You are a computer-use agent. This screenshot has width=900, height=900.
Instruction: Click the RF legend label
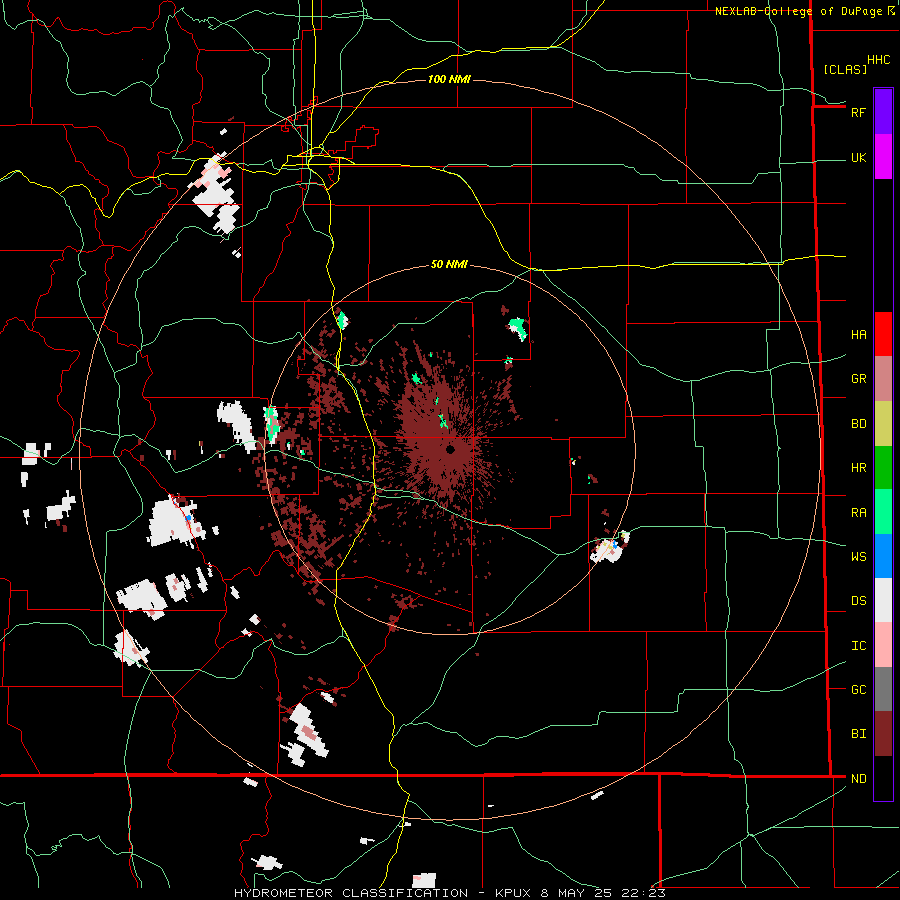pos(858,112)
